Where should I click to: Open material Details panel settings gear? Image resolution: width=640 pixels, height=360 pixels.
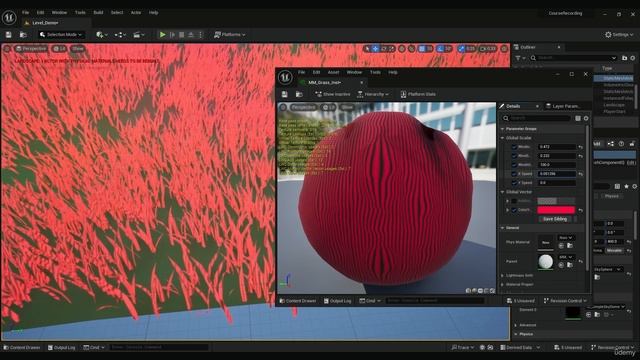tap(586, 118)
